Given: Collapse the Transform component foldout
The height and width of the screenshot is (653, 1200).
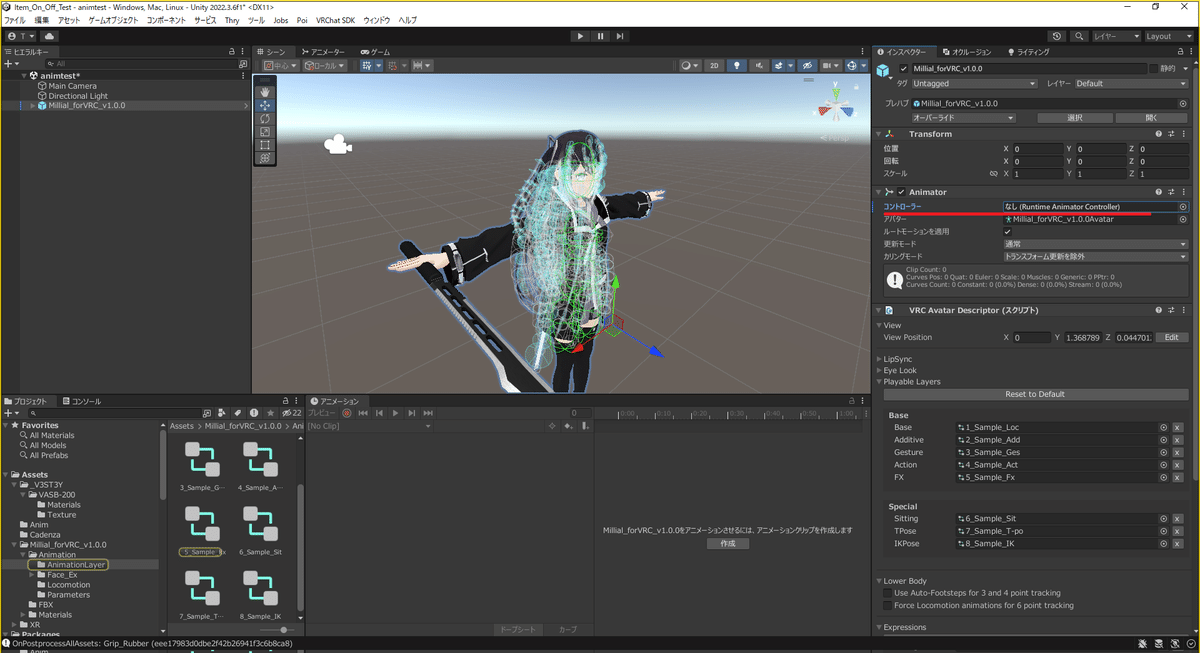Looking at the screenshot, I should pos(879,134).
